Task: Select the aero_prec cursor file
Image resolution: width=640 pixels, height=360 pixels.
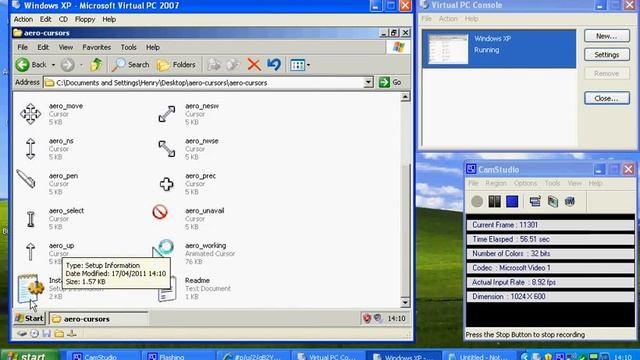Action: tap(187, 183)
